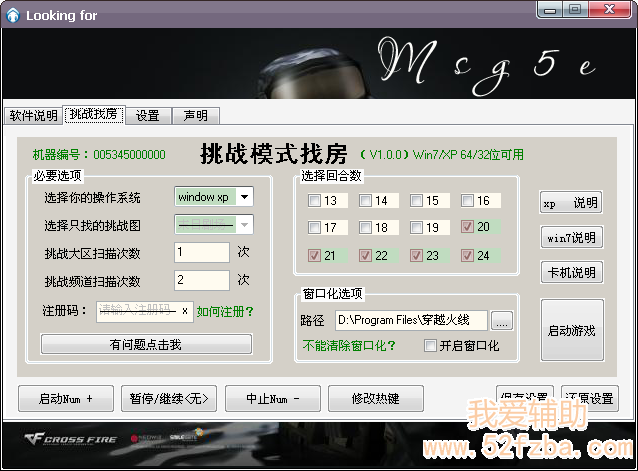Check the round 19 checkbox
Image resolution: width=638 pixels, height=471 pixels.
coord(416,227)
